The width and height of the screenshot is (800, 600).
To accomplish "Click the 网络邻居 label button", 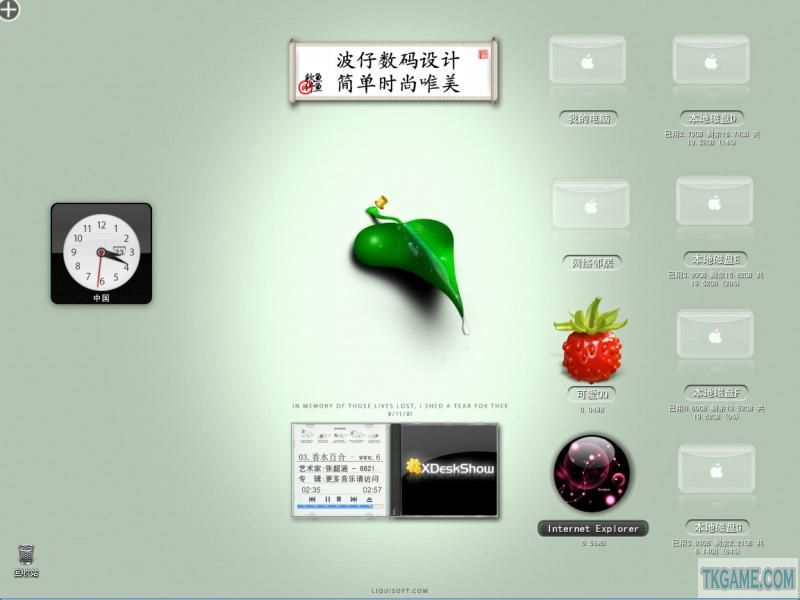I will point(592,263).
